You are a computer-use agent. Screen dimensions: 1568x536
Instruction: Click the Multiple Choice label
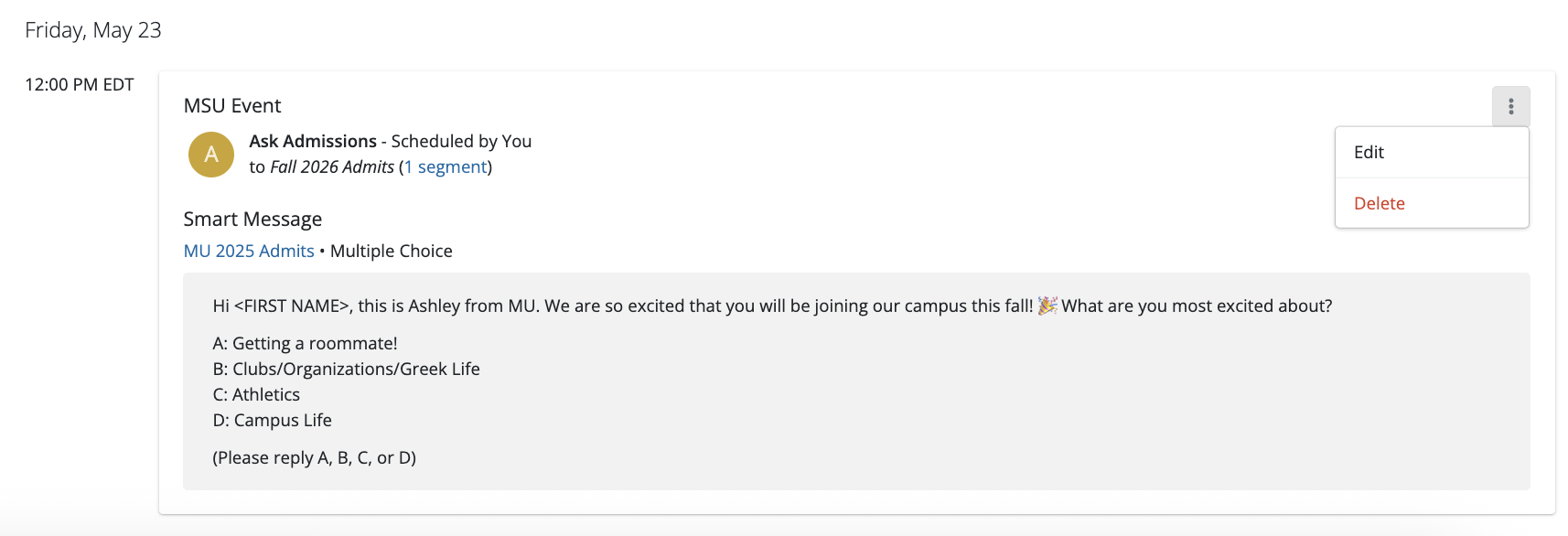pos(392,252)
